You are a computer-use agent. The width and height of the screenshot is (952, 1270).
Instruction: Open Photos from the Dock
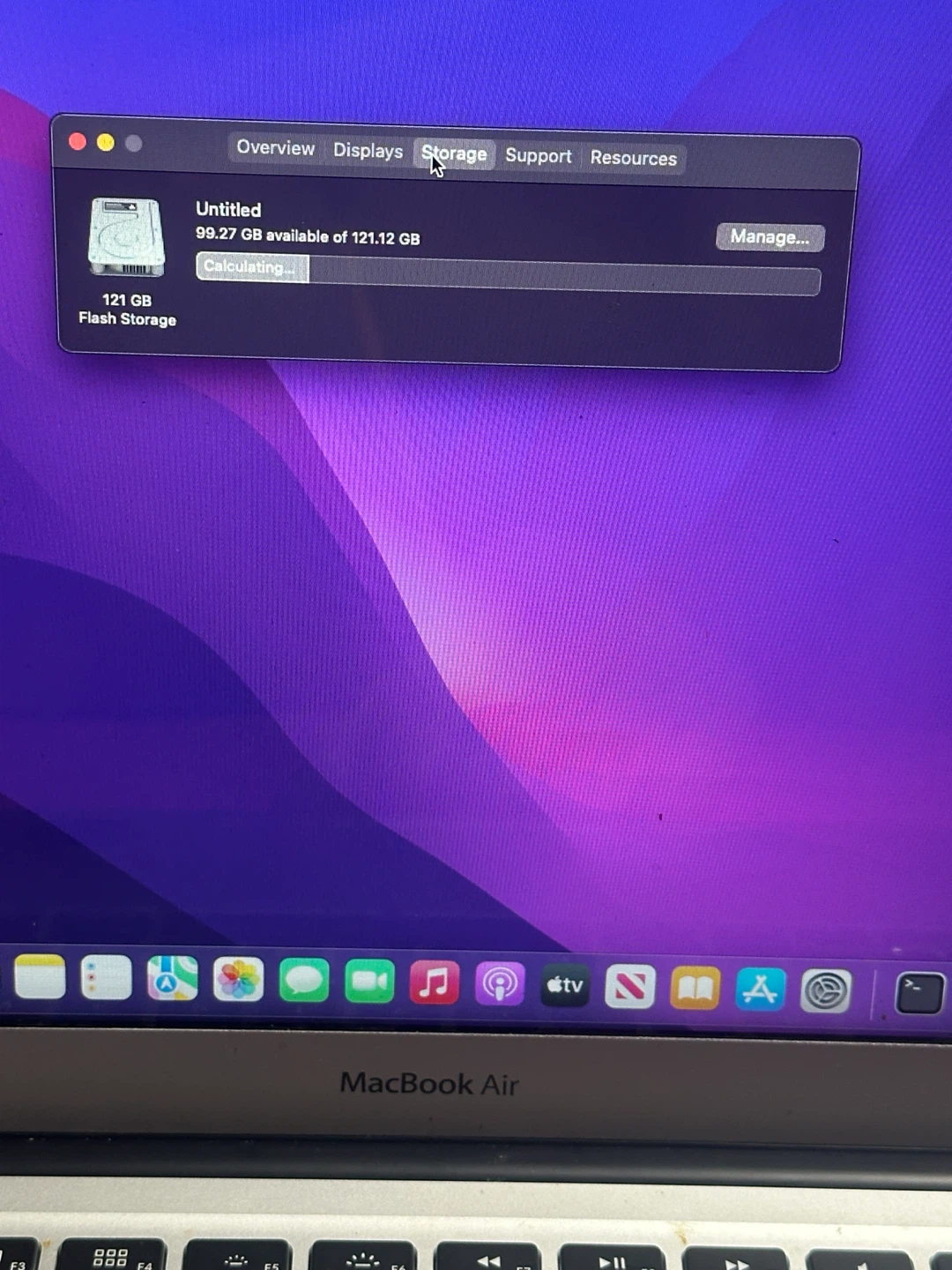(x=238, y=980)
